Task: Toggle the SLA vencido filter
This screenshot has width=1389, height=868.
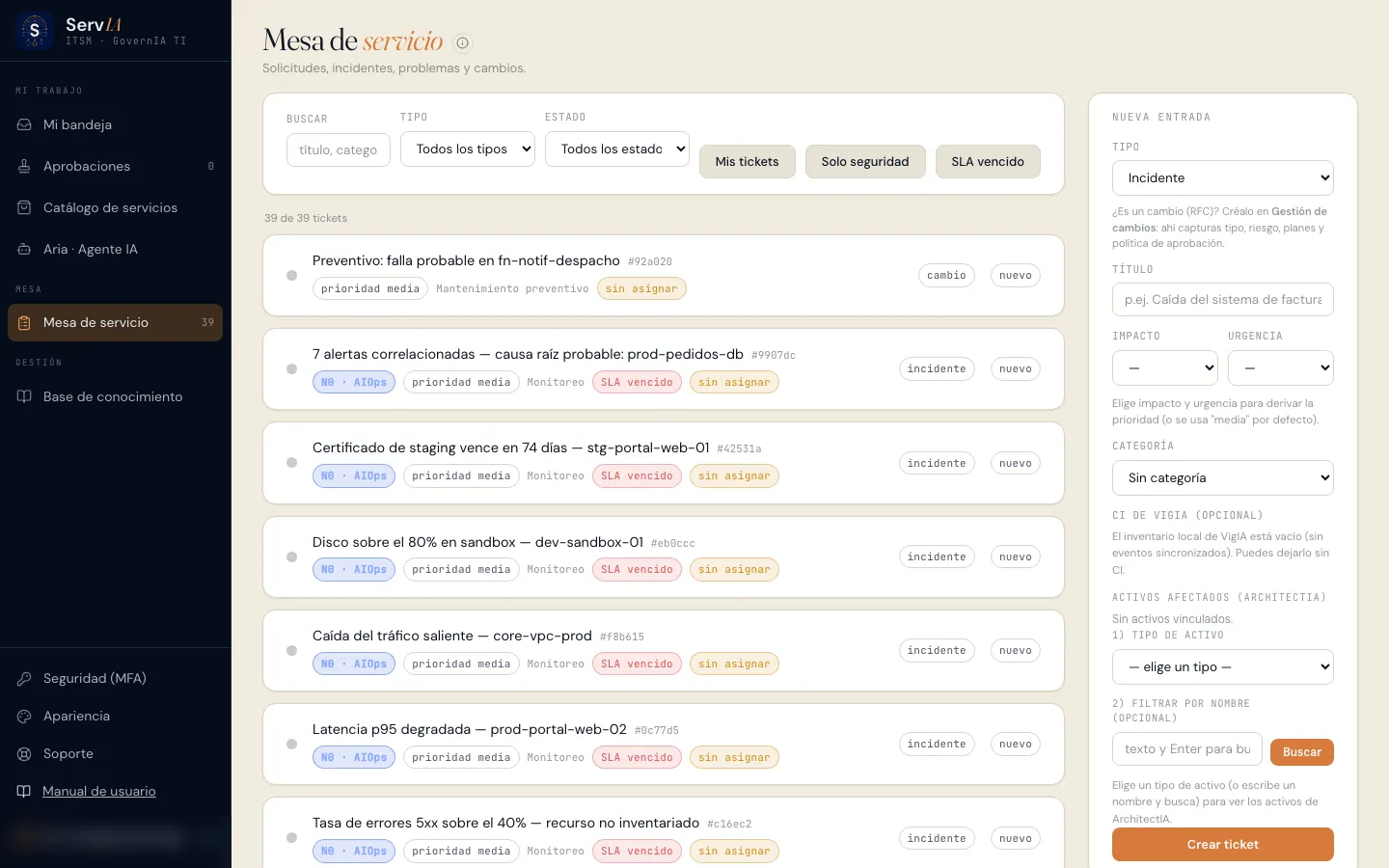Action: point(988,161)
